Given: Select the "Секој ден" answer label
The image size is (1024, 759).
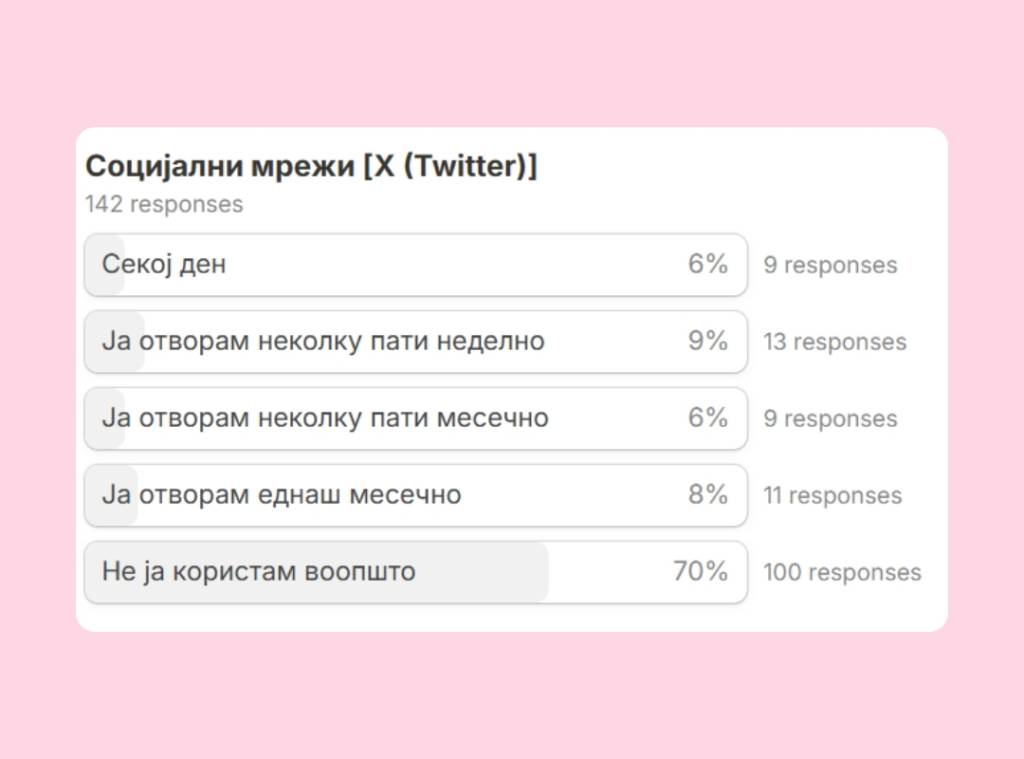Looking at the screenshot, I should click(x=164, y=265).
